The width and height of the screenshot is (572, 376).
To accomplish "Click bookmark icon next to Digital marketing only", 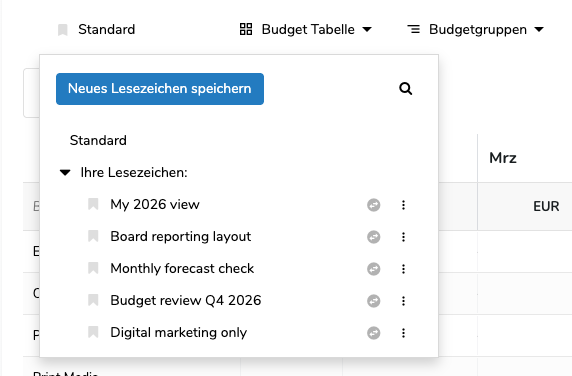I will pos(93,333).
